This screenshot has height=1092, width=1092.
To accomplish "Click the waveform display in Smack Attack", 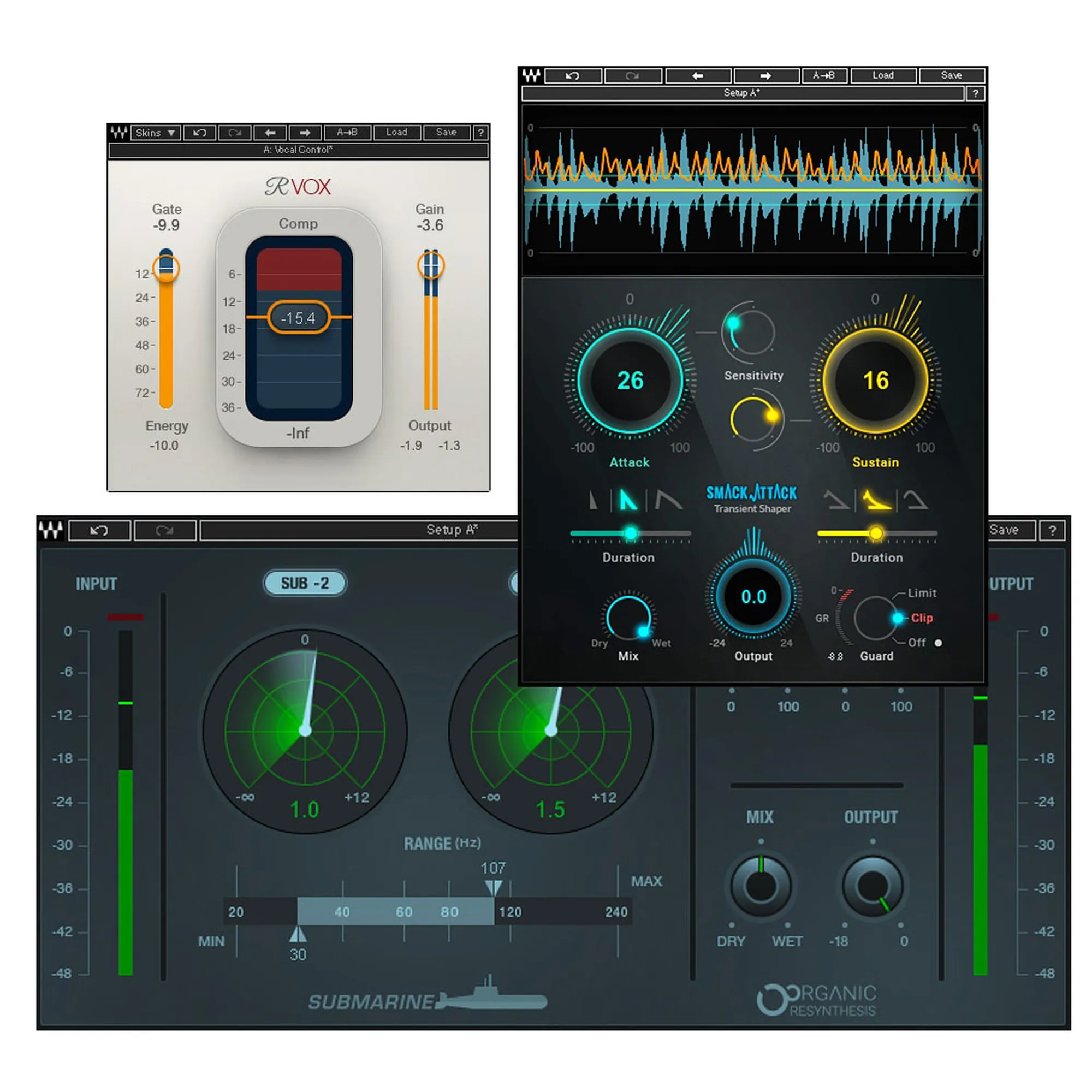I will point(753,190).
